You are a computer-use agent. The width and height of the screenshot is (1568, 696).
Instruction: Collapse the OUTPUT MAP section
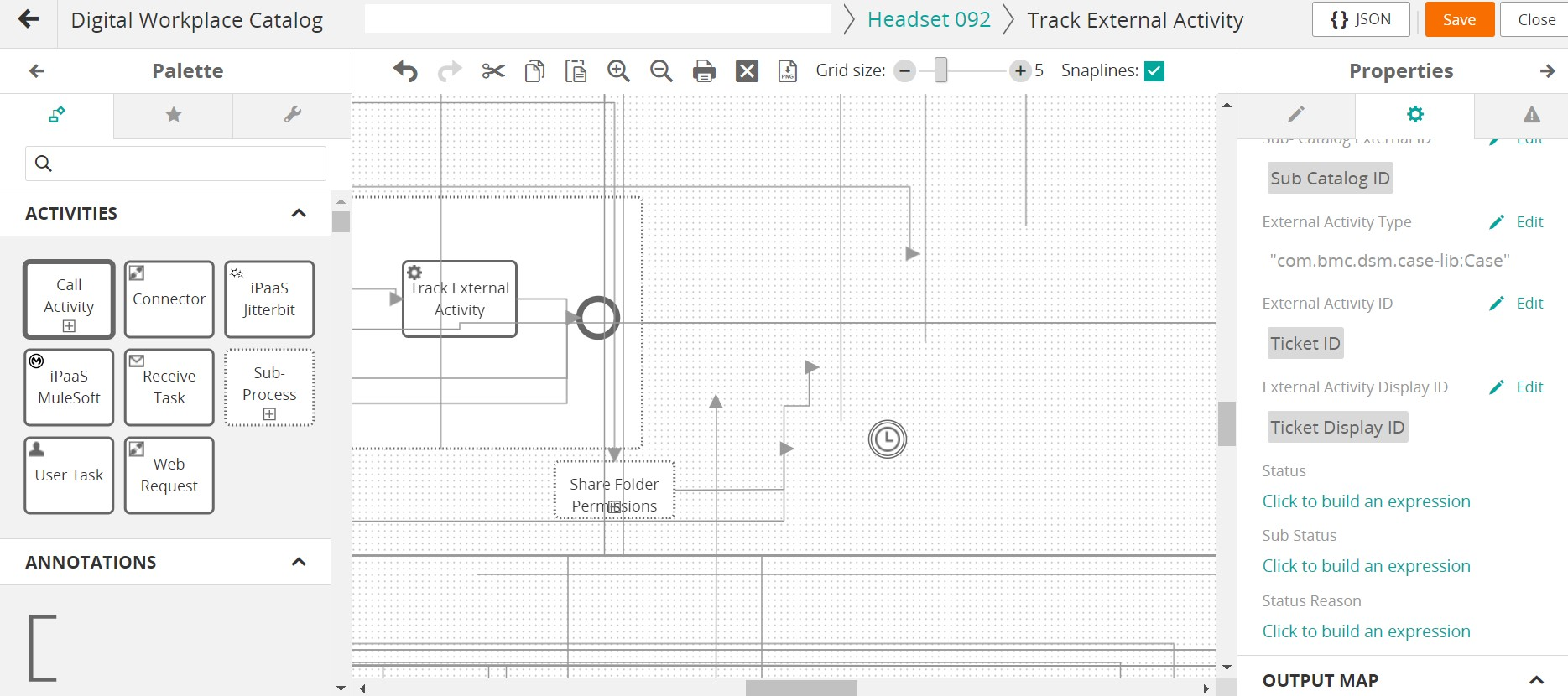click(x=1536, y=680)
